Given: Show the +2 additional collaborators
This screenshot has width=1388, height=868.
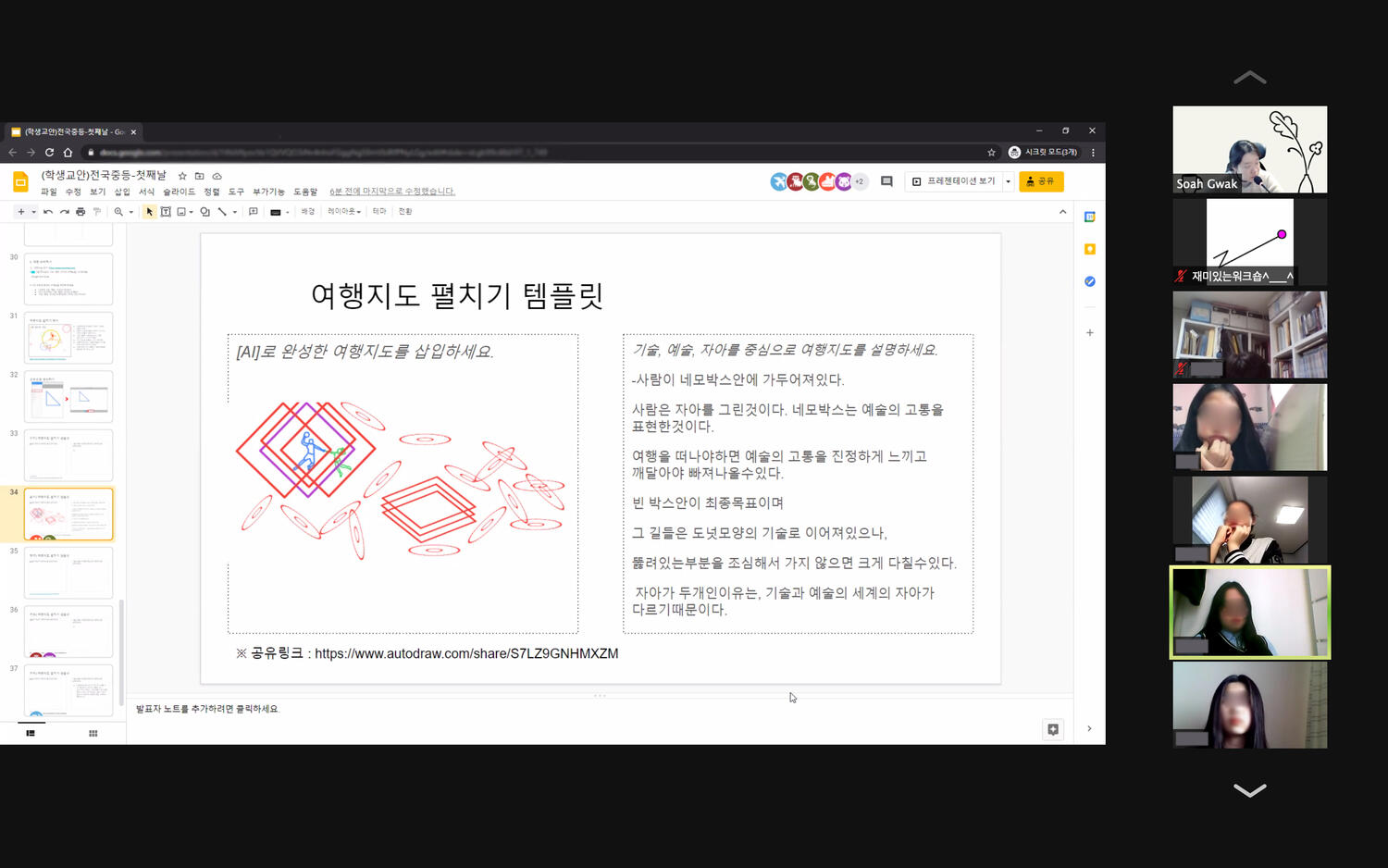Looking at the screenshot, I should (x=860, y=181).
